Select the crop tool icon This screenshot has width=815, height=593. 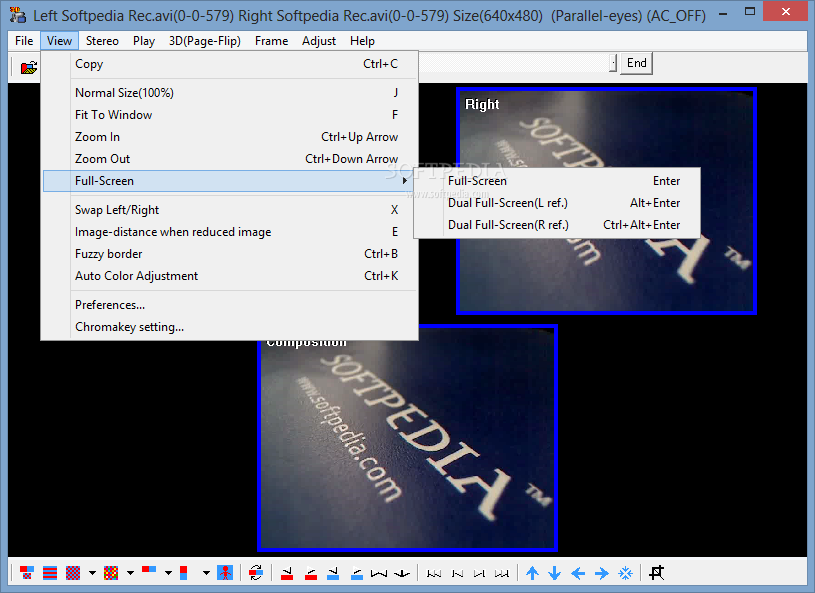tap(656, 573)
